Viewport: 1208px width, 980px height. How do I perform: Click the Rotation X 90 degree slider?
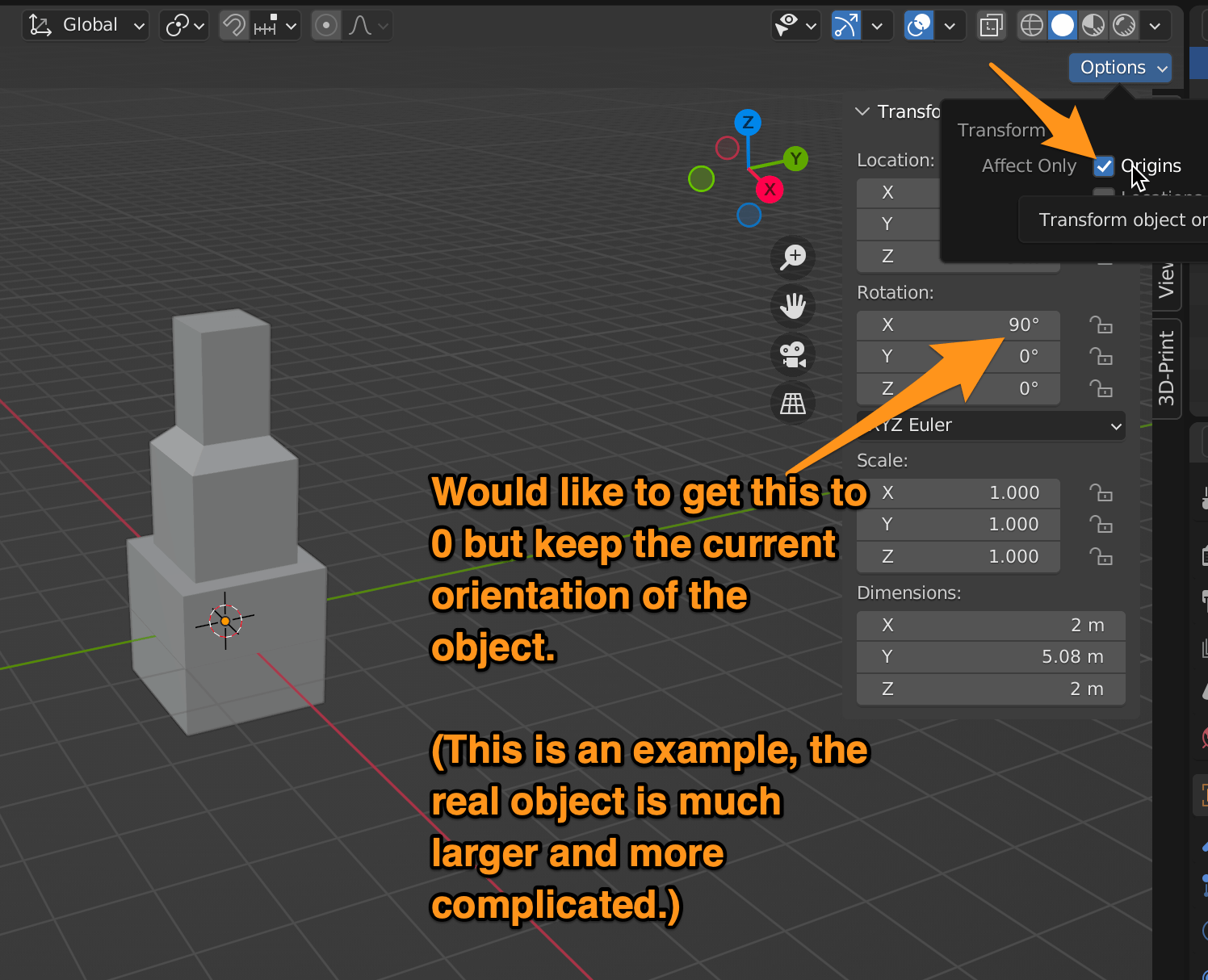coord(958,325)
